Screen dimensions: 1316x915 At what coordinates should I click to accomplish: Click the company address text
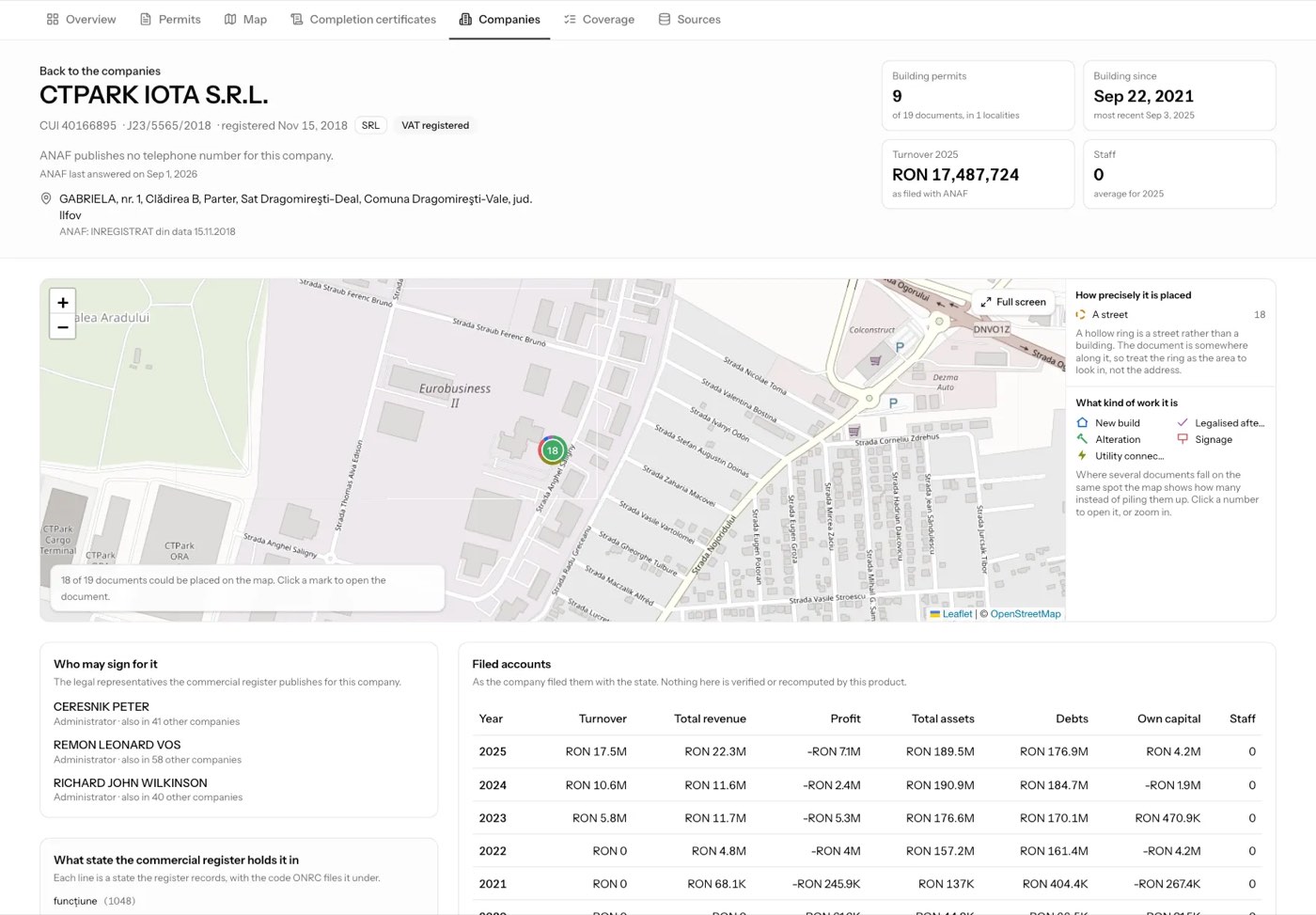click(295, 207)
